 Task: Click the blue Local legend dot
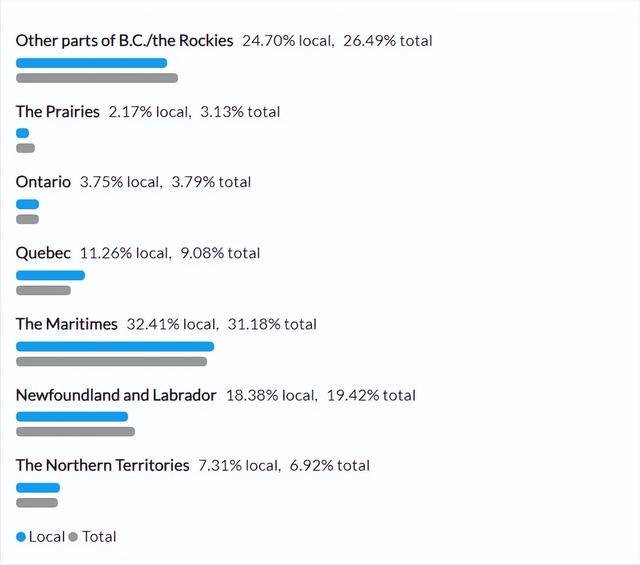[x=21, y=536]
